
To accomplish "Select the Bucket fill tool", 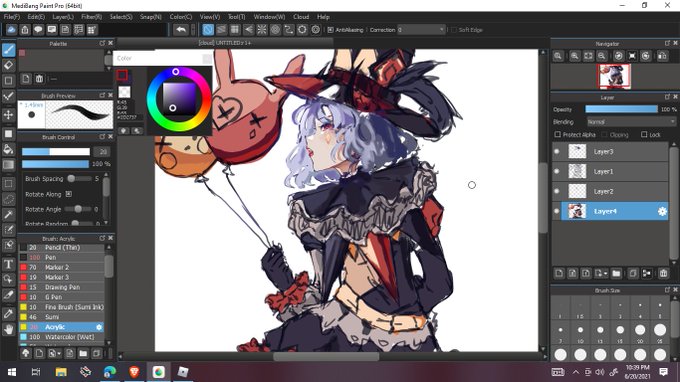I will 8,150.
